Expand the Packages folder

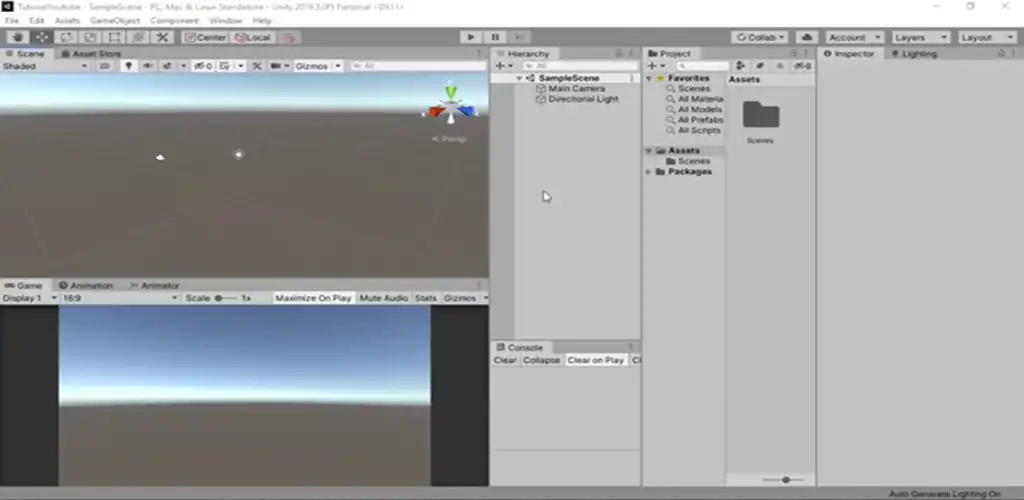point(649,172)
